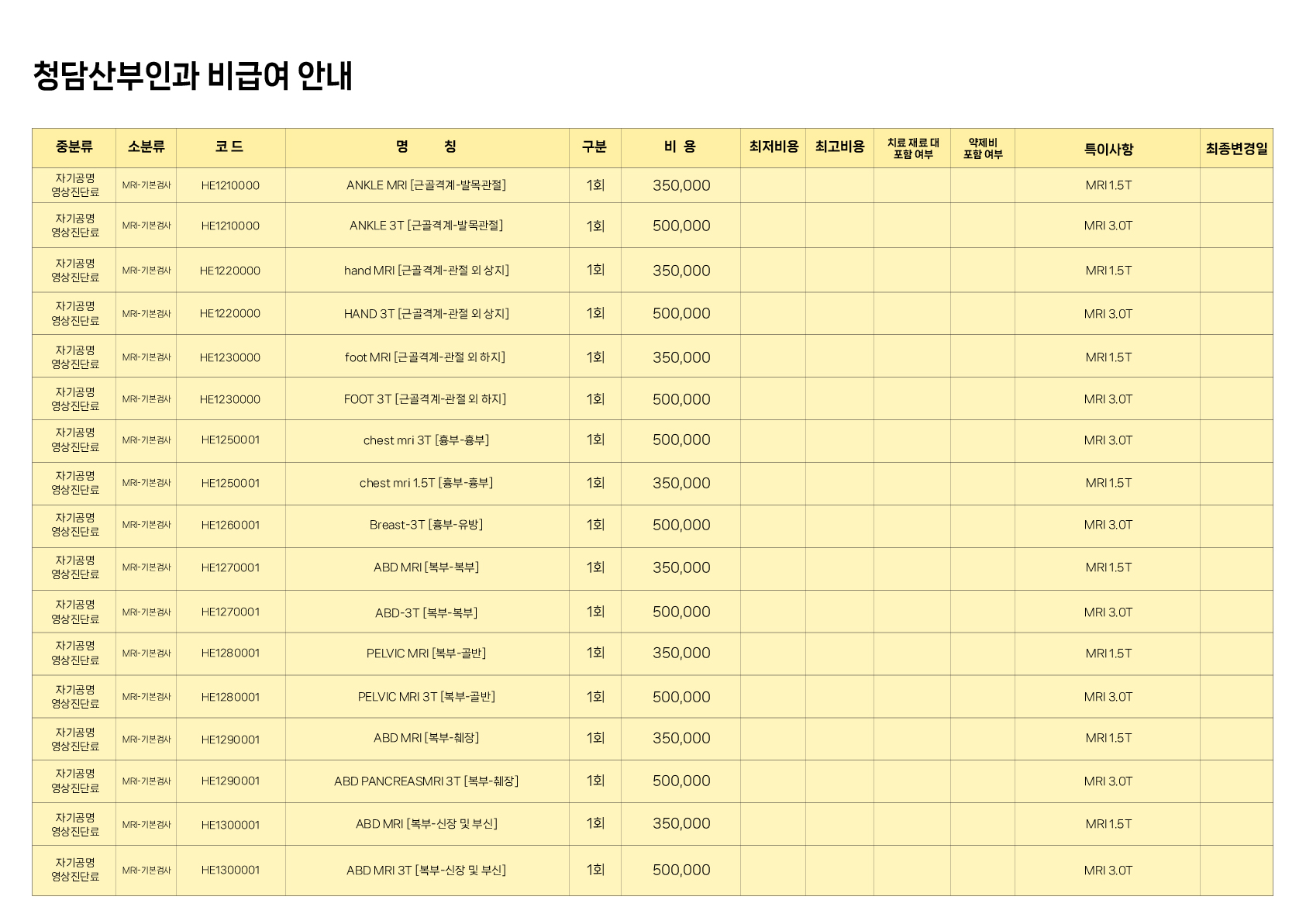Select code HE1220000 in HAND 3T row
The height and width of the screenshot is (924, 1306).
pyautogui.click(x=230, y=313)
